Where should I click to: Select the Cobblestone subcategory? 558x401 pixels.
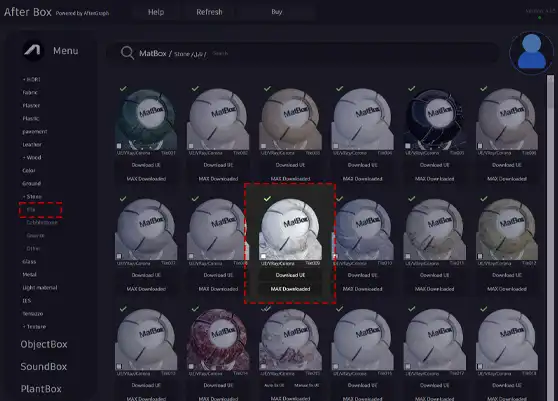[x=42, y=222]
